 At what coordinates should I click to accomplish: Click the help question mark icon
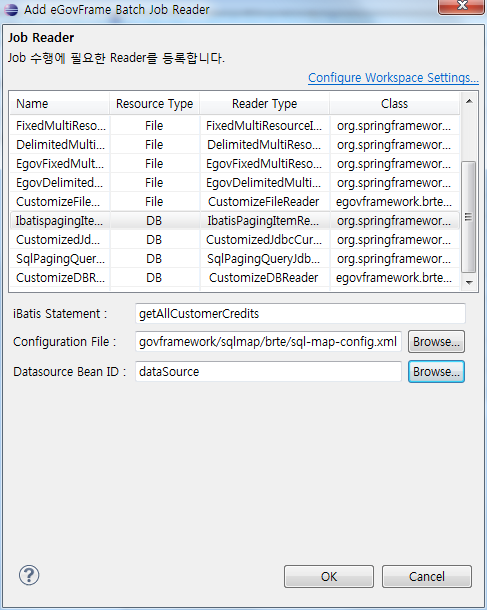pos(29,575)
